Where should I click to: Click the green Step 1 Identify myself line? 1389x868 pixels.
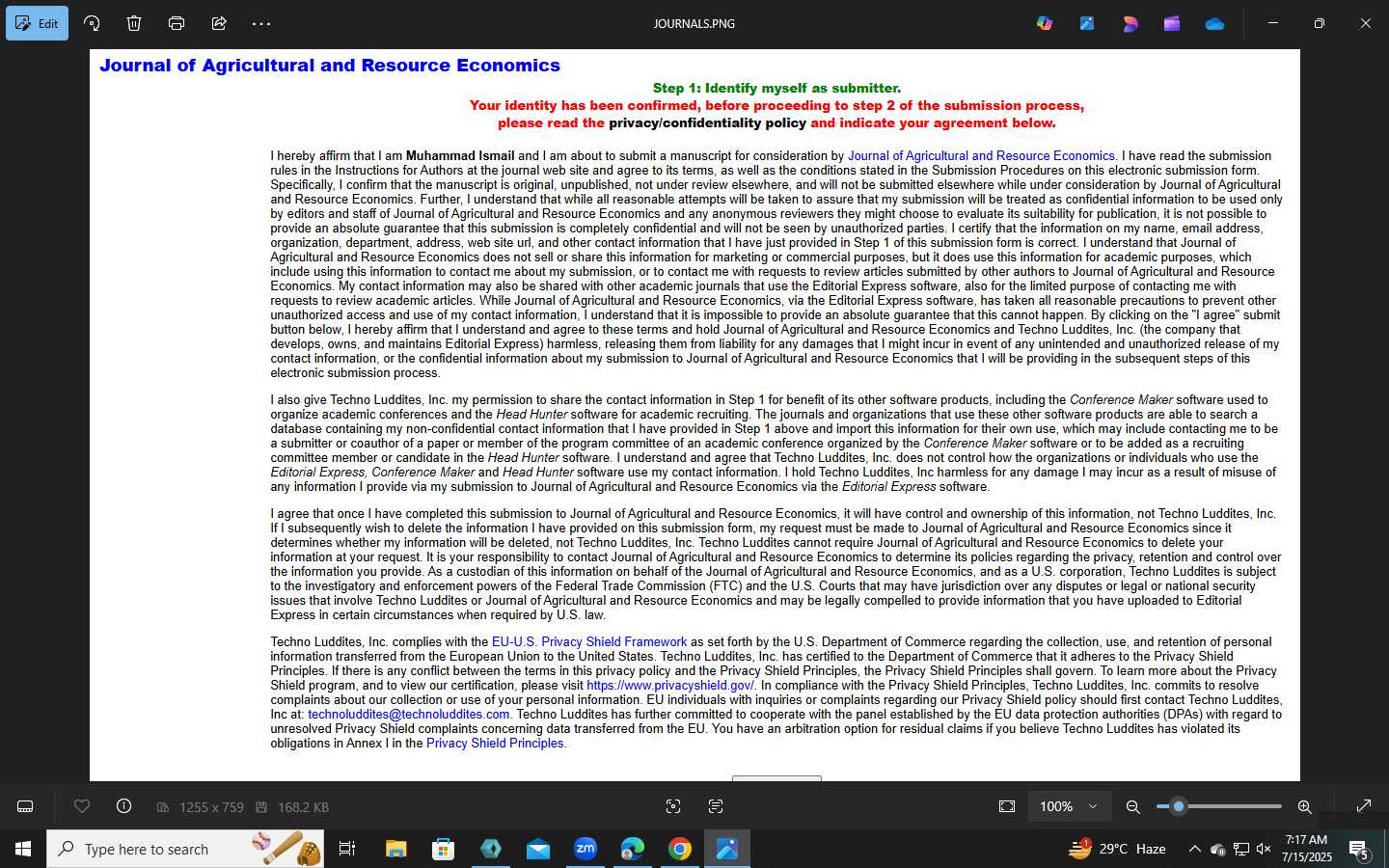coord(776,88)
